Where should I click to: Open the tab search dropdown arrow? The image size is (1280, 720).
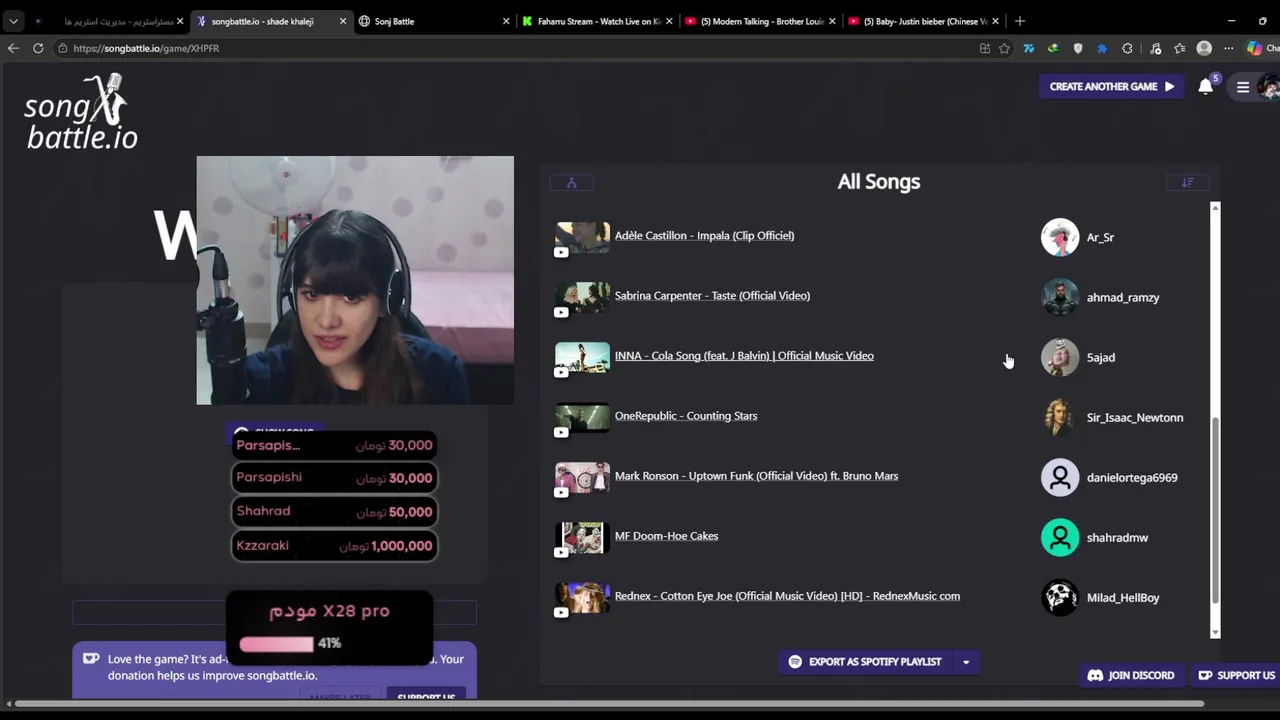pos(13,21)
